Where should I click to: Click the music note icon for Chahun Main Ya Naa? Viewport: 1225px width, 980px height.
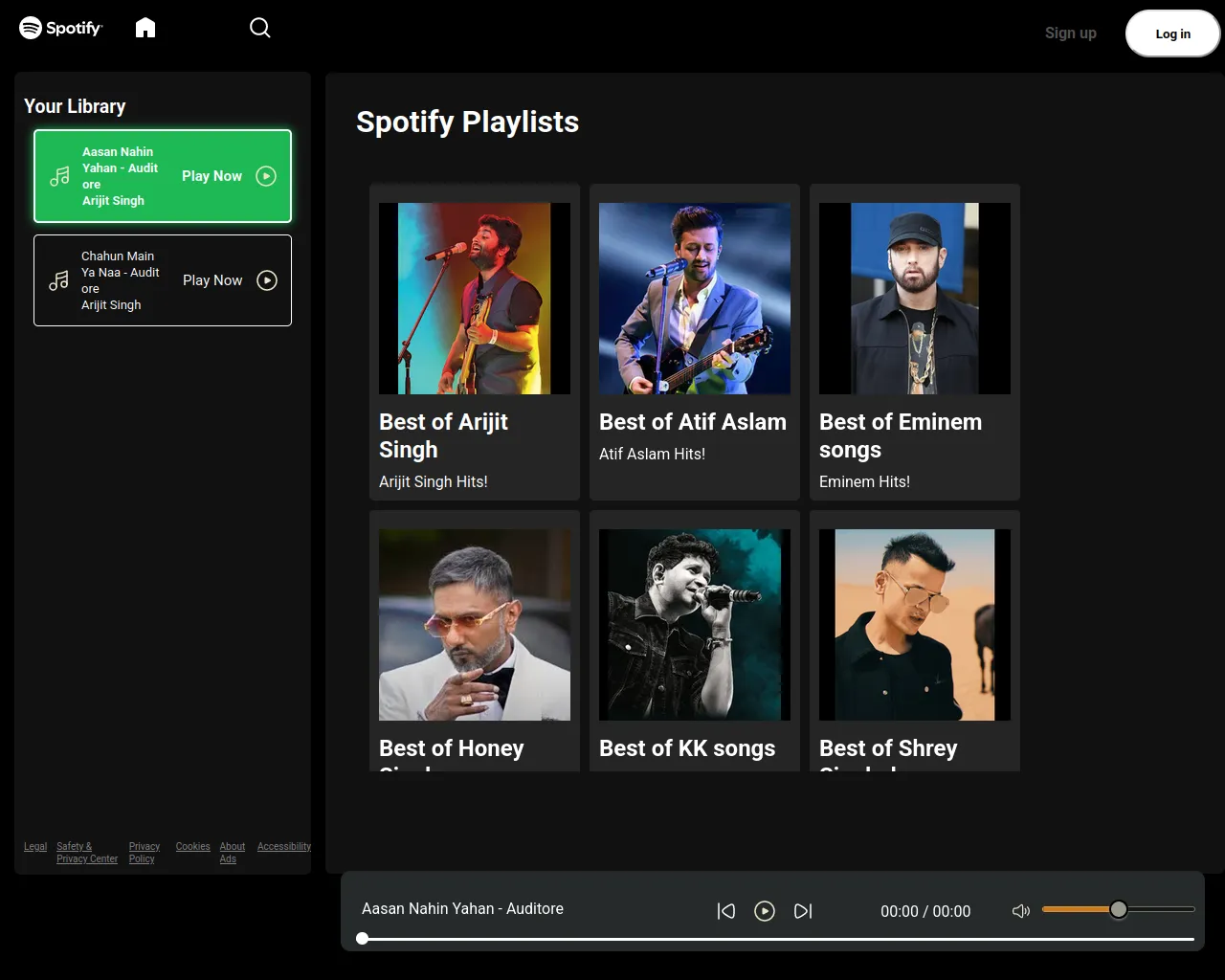pyautogui.click(x=58, y=280)
